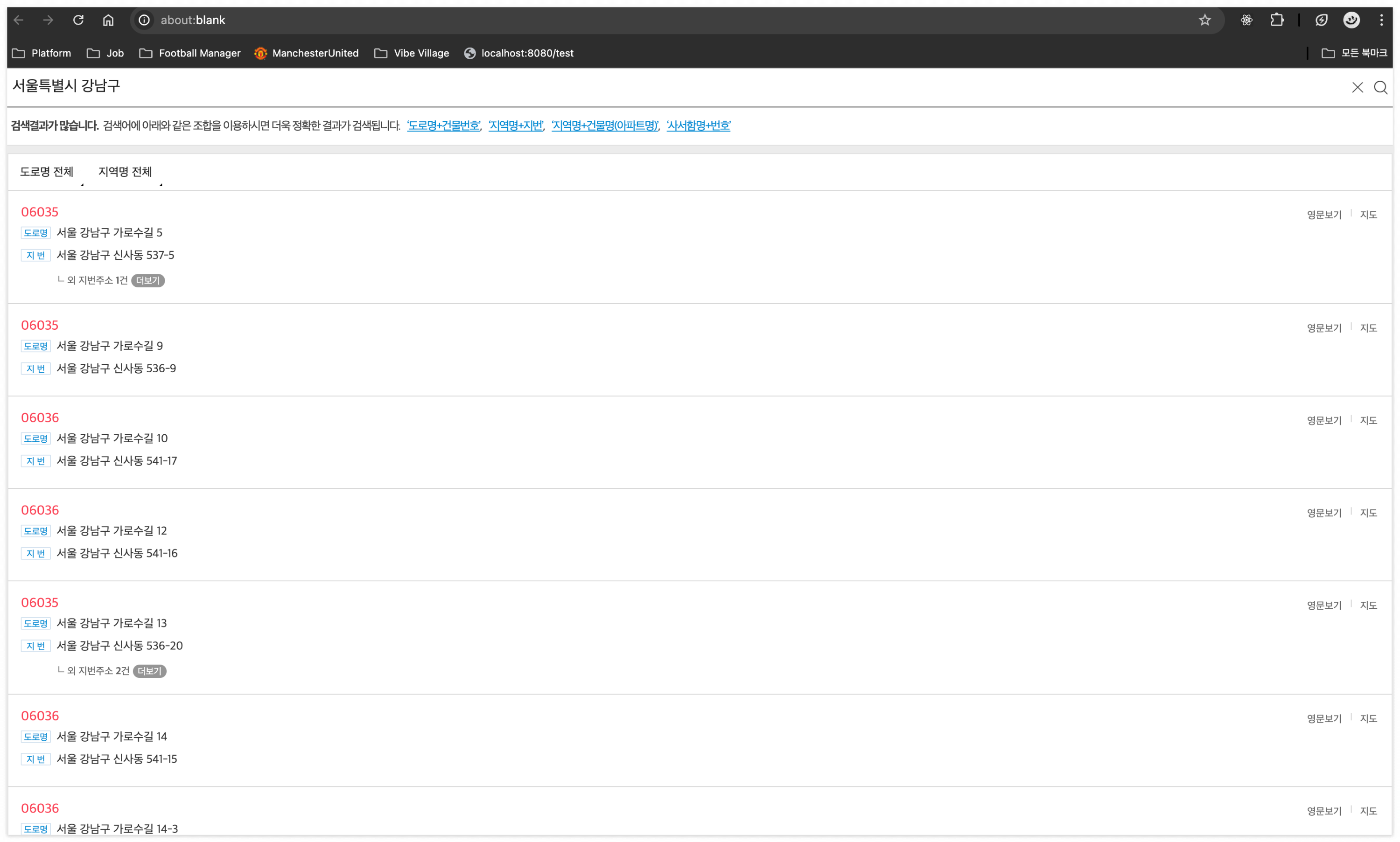Image resolution: width=1400 pixels, height=842 pixels.
Task: Reload the page with refresh icon
Action: 78,21
